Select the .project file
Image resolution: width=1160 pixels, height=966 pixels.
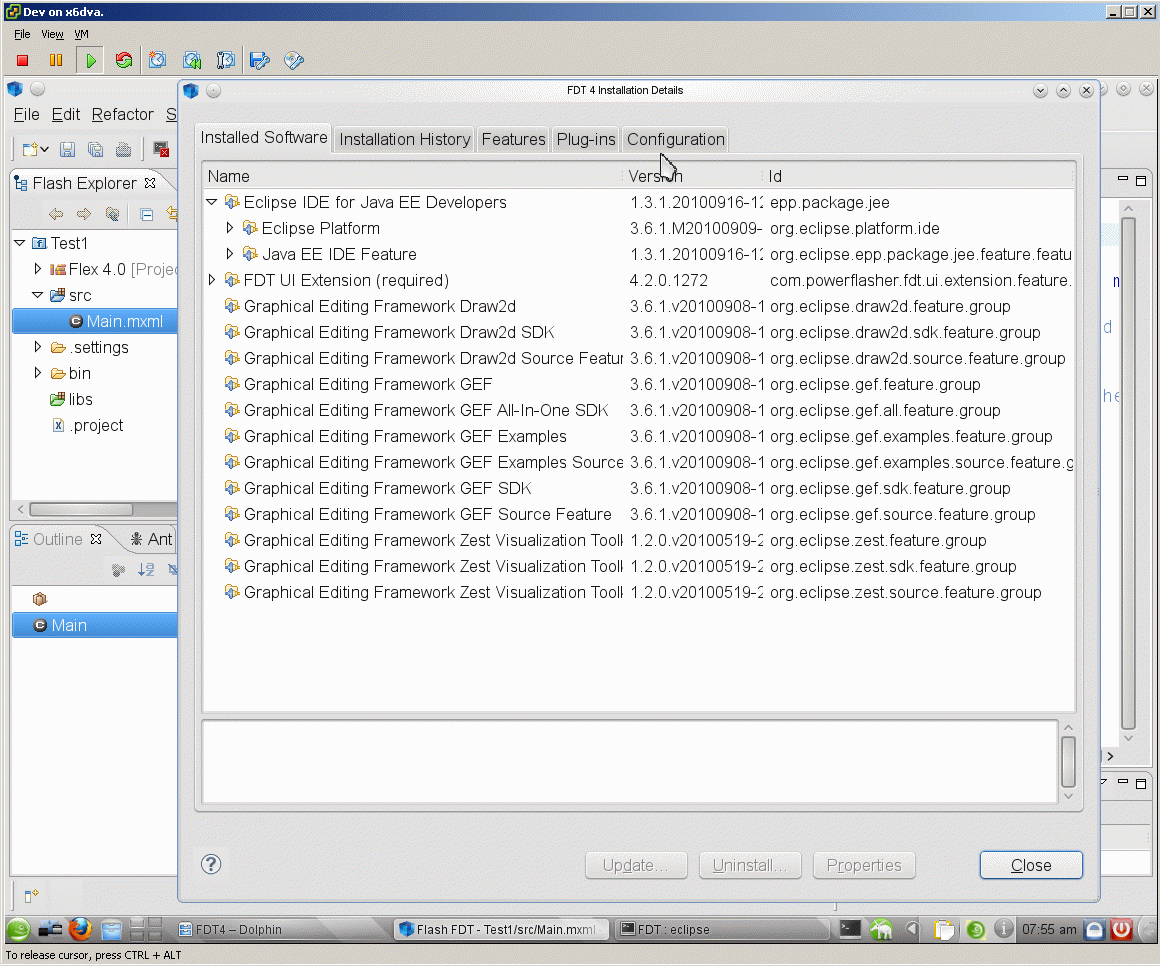96,425
